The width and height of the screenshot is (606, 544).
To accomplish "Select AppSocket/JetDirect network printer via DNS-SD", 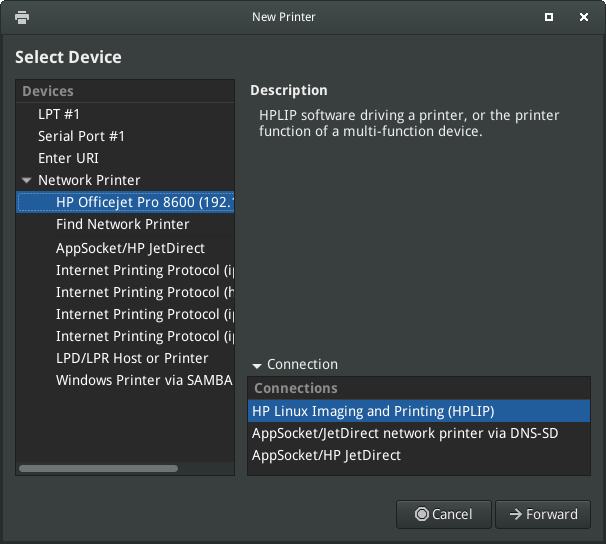I will [419, 433].
